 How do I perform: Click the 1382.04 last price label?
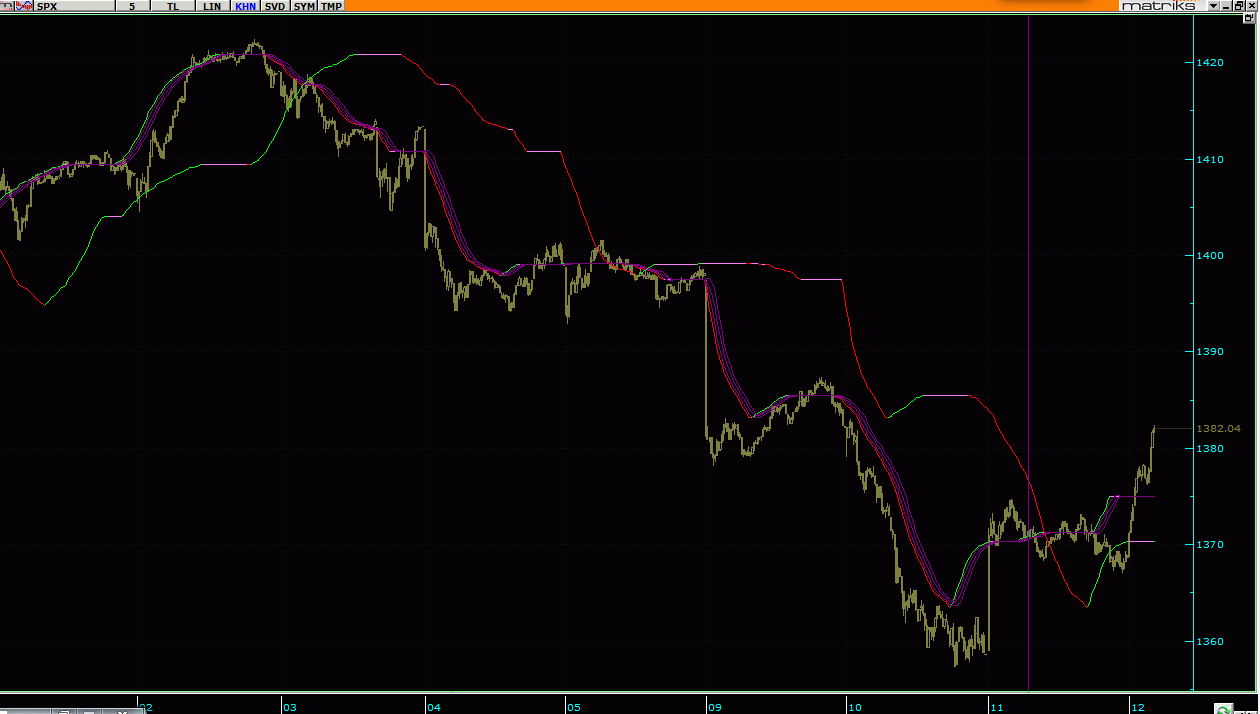[x=1218, y=428]
